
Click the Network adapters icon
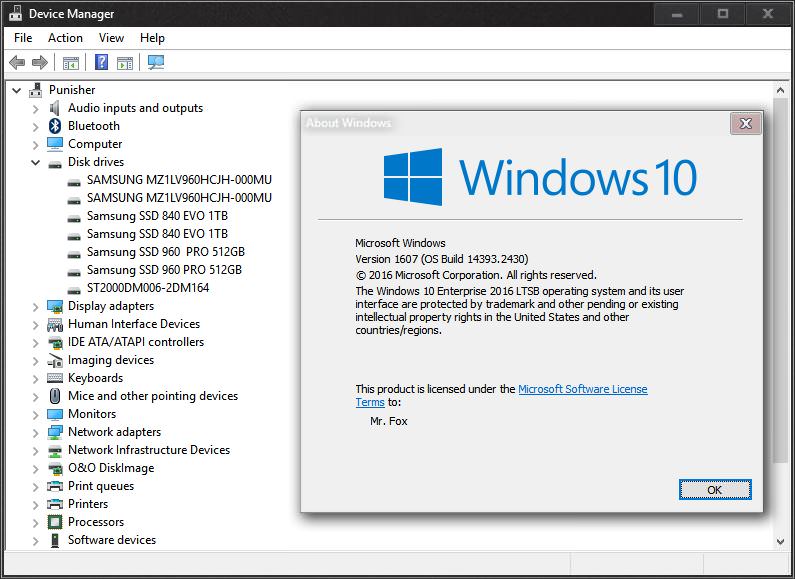pos(55,432)
